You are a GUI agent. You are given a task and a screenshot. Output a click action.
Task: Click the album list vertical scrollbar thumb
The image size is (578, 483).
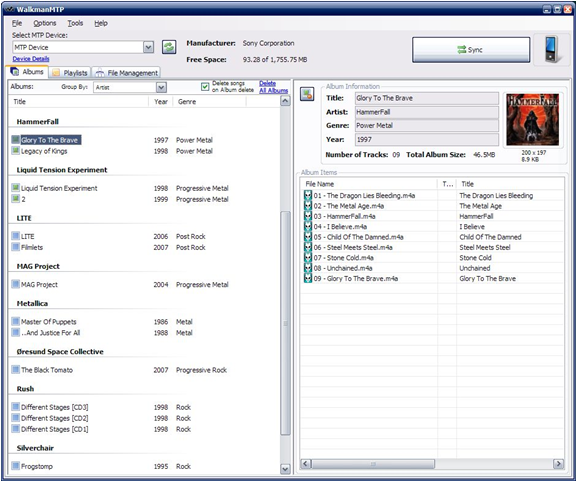(x=285, y=323)
